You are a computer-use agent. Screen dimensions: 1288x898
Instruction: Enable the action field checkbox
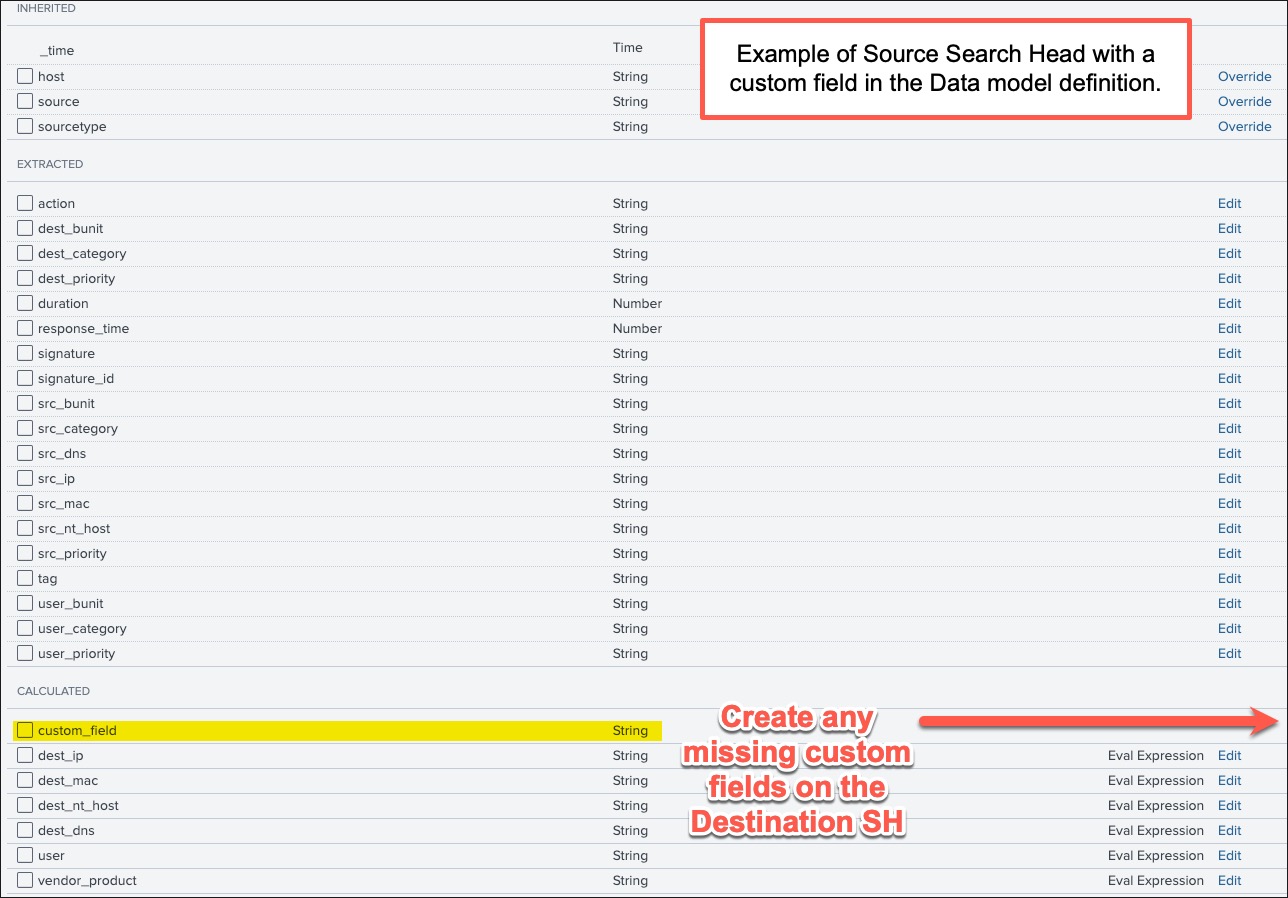[24, 203]
